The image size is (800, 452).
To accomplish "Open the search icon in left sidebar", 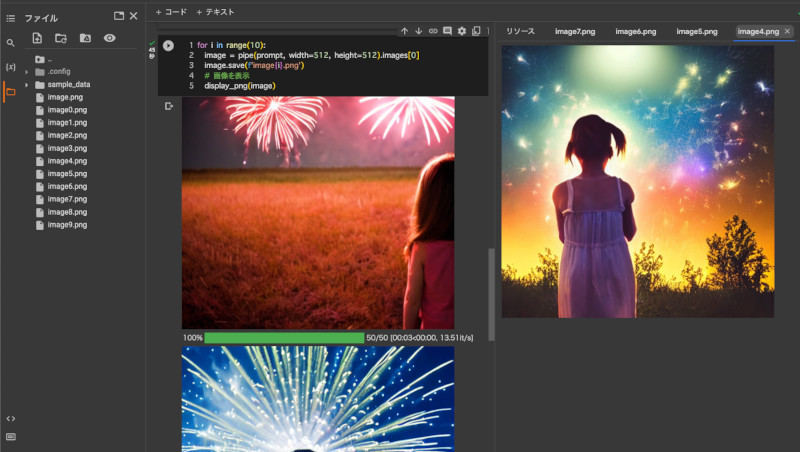I will (10, 43).
